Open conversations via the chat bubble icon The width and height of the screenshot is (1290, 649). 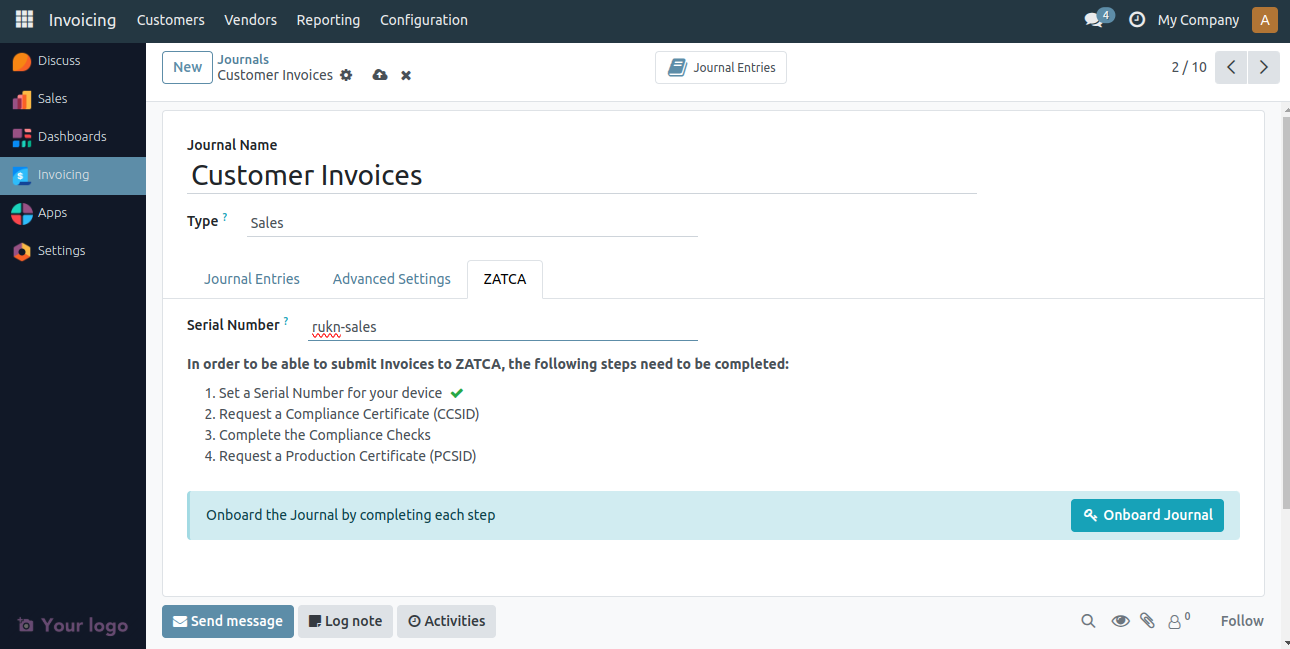(x=1095, y=18)
